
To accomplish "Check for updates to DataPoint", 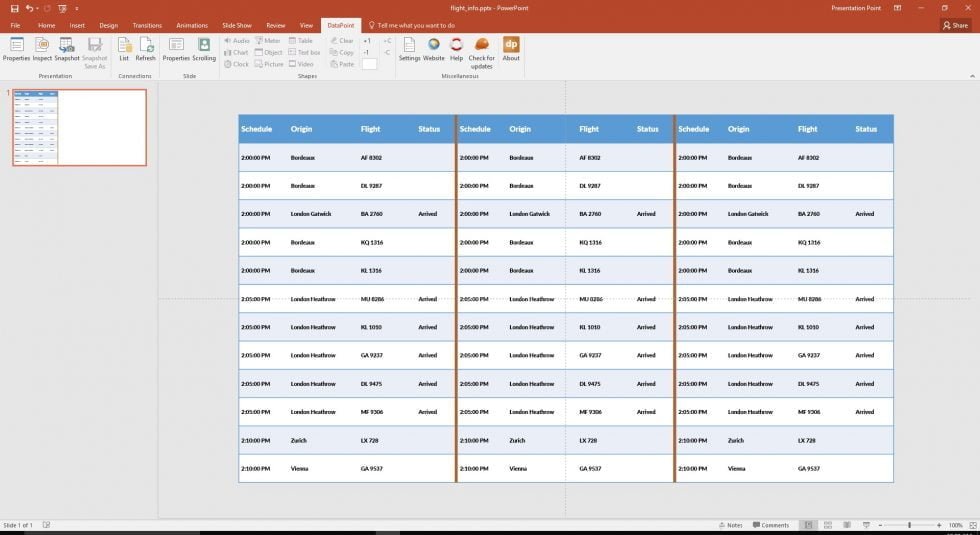I will [x=481, y=53].
